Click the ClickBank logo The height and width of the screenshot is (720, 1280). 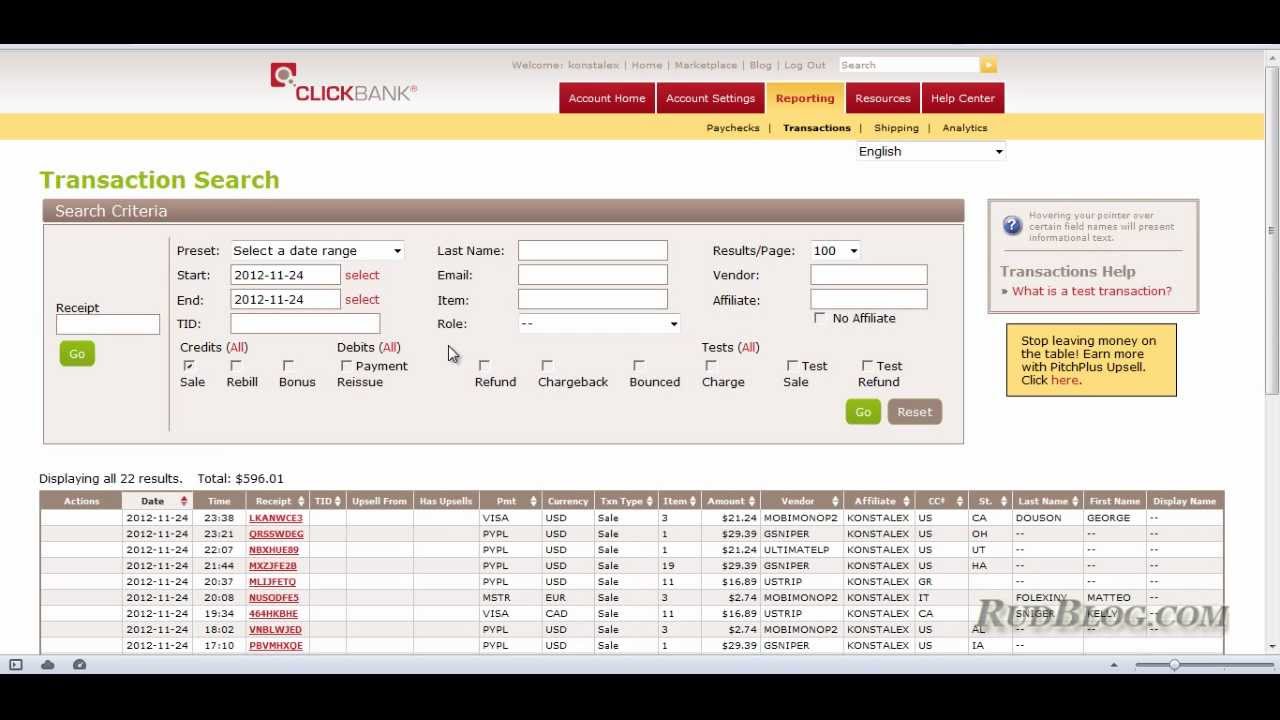pyautogui.click(x=343, y=82)
